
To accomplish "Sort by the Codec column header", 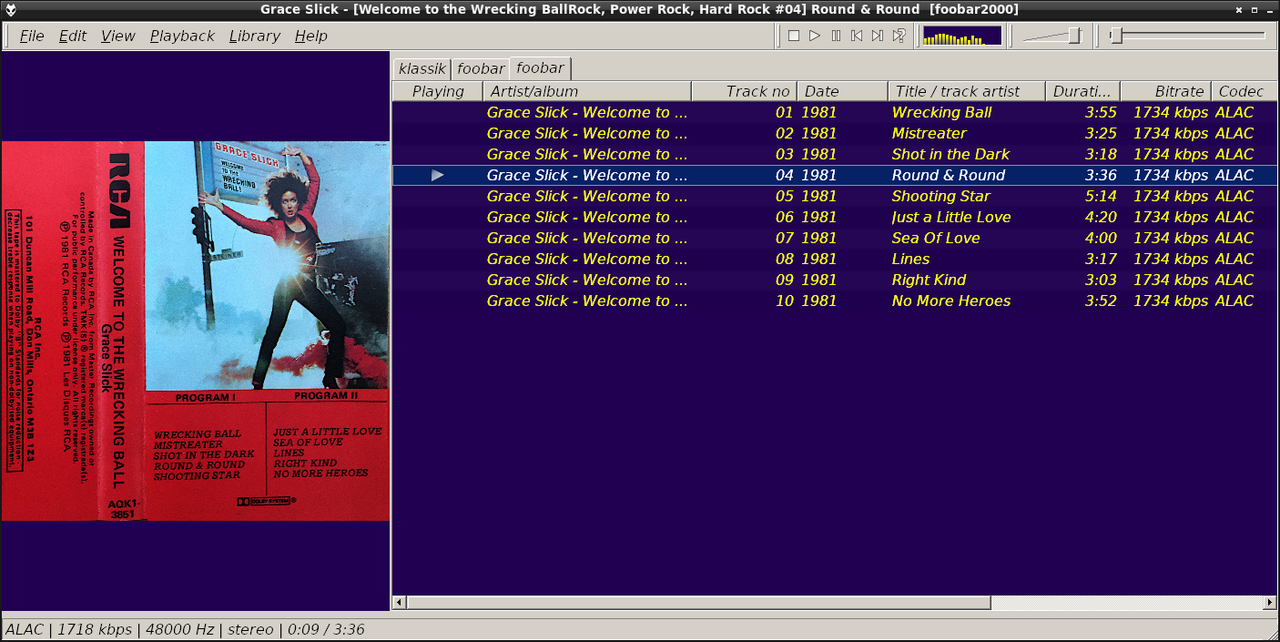I will 1244,91.
